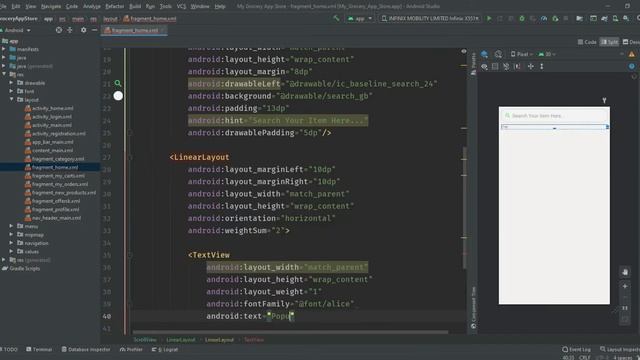Switch editor to Code view mode
The height and width of the screenshot is (360, 640).
587,42
